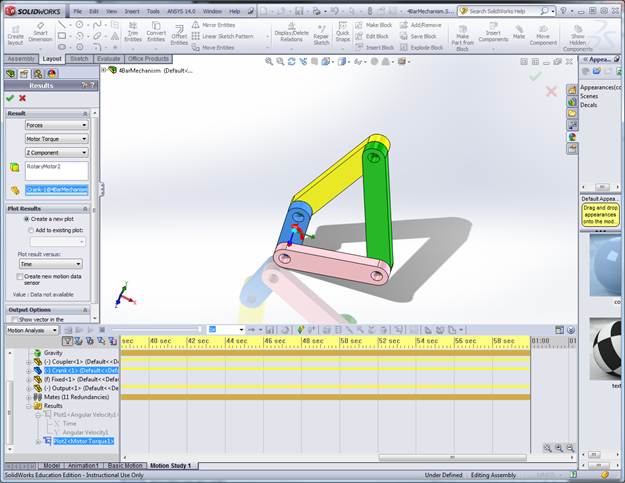The width and height of the screenshot is (625, 483).
Task: Open the ANSYS 14.0 menu
Action: click(x=181, y=11)
